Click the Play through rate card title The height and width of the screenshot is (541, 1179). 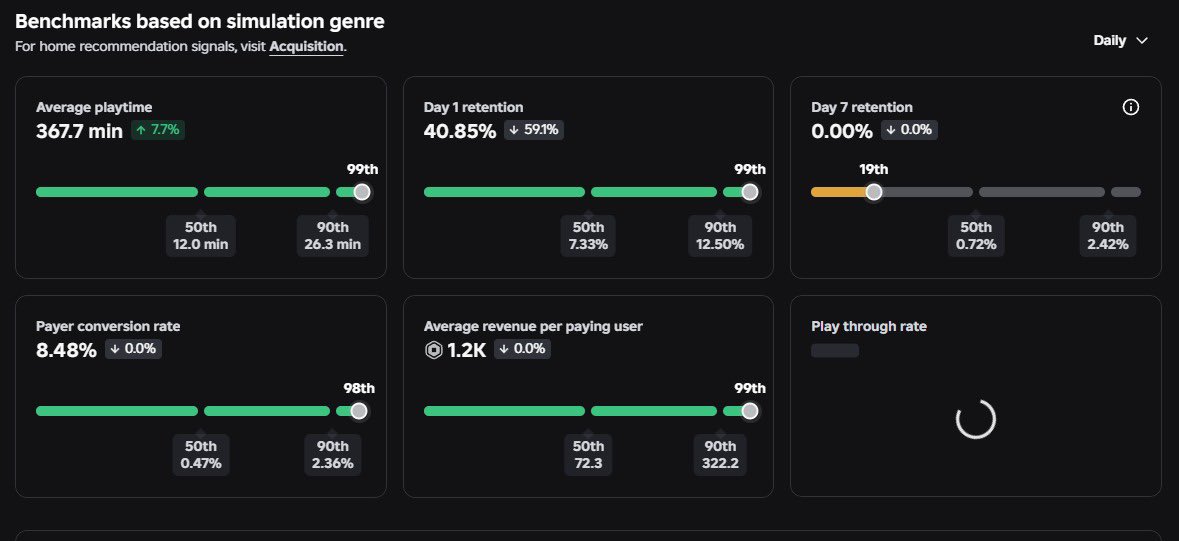[x=868, y=326]
